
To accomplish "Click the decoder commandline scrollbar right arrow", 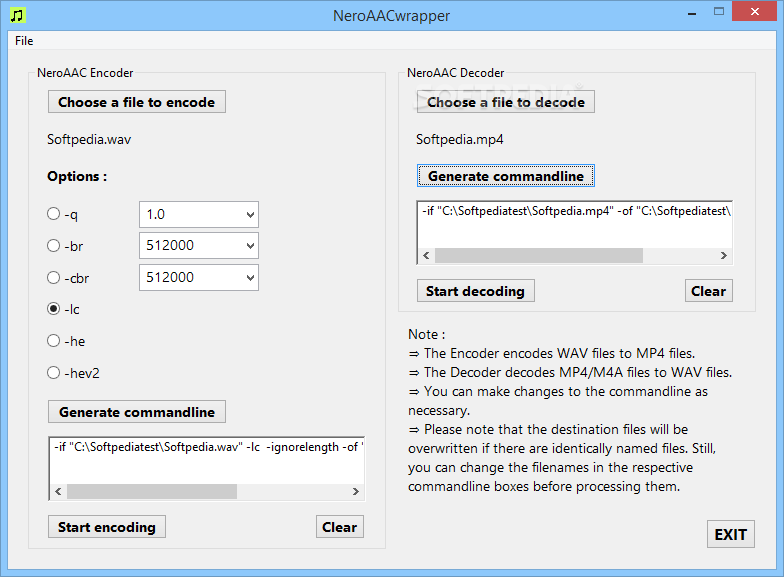I will (x=724, y=256).
